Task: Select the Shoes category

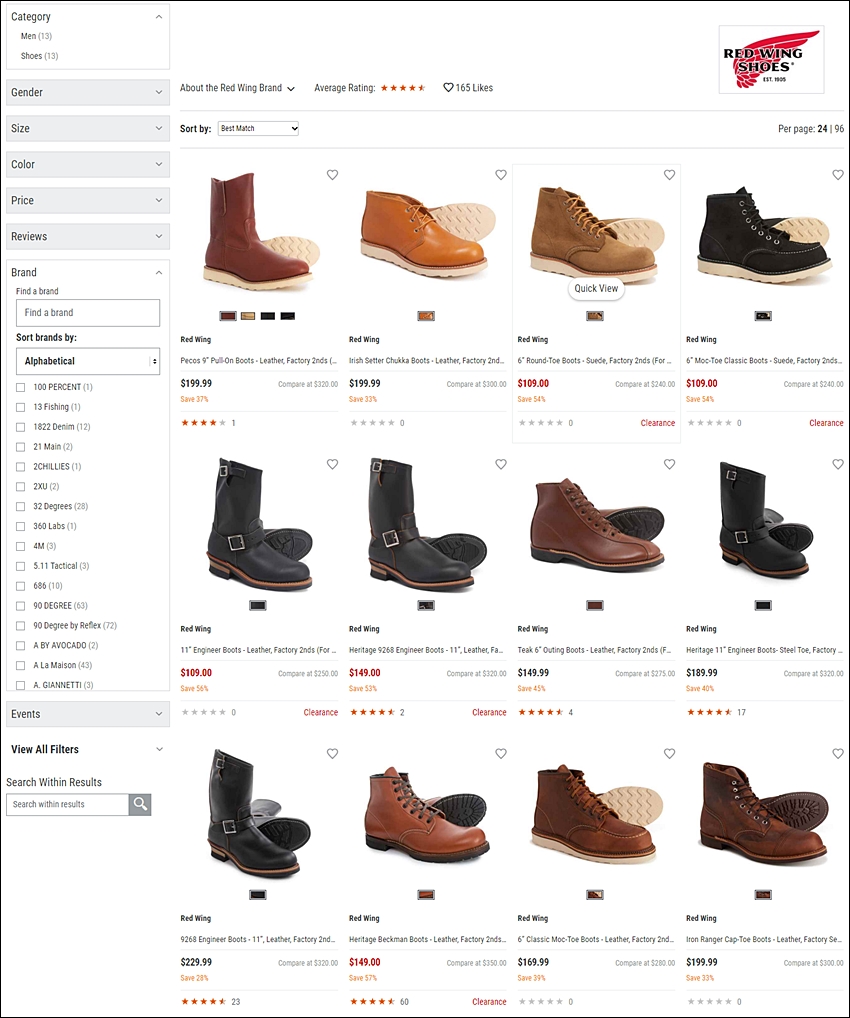Action: point(39,56)
